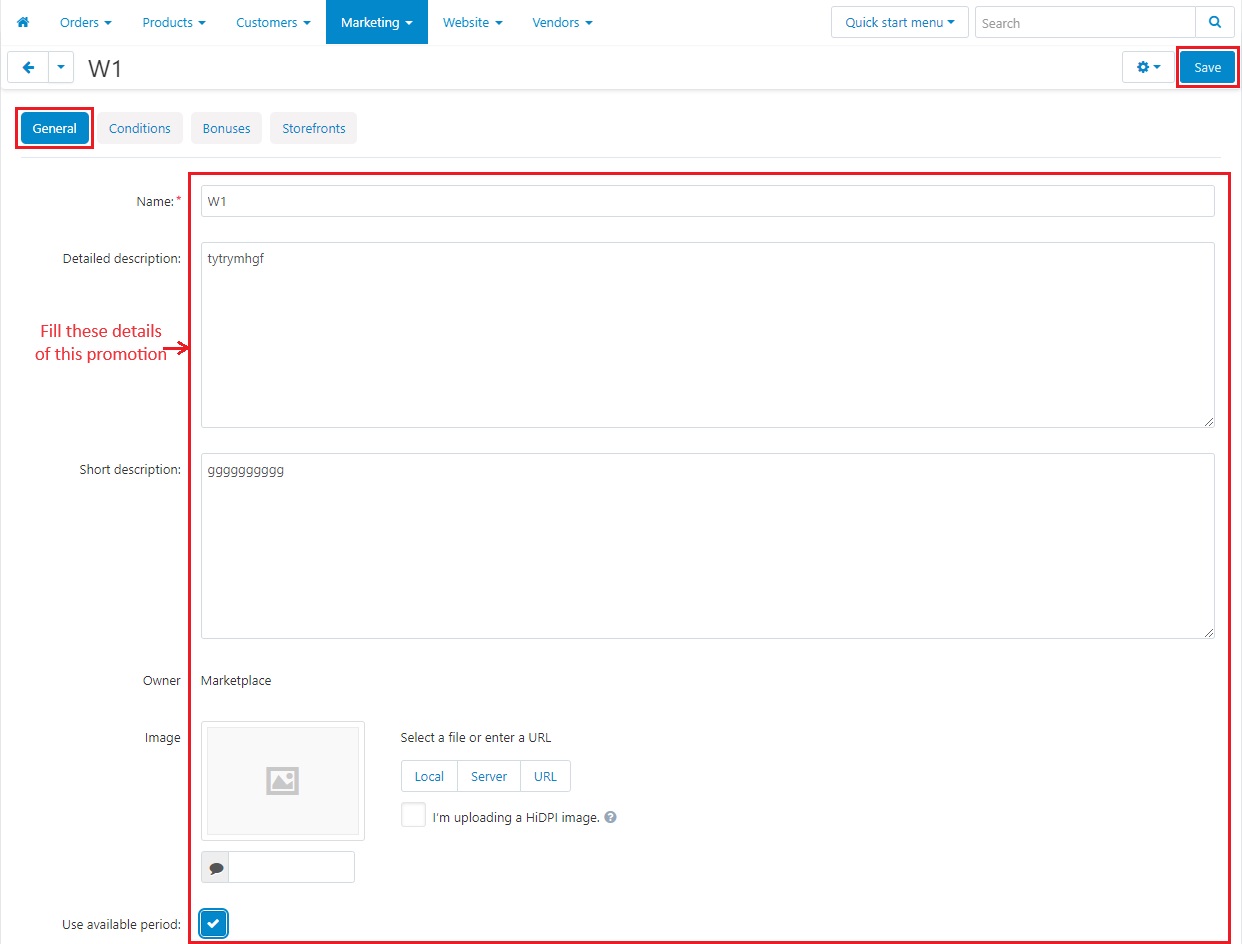Switch to the Conditions tab
The height and width of the screenshot is (944, 1242).
[140, 128]
